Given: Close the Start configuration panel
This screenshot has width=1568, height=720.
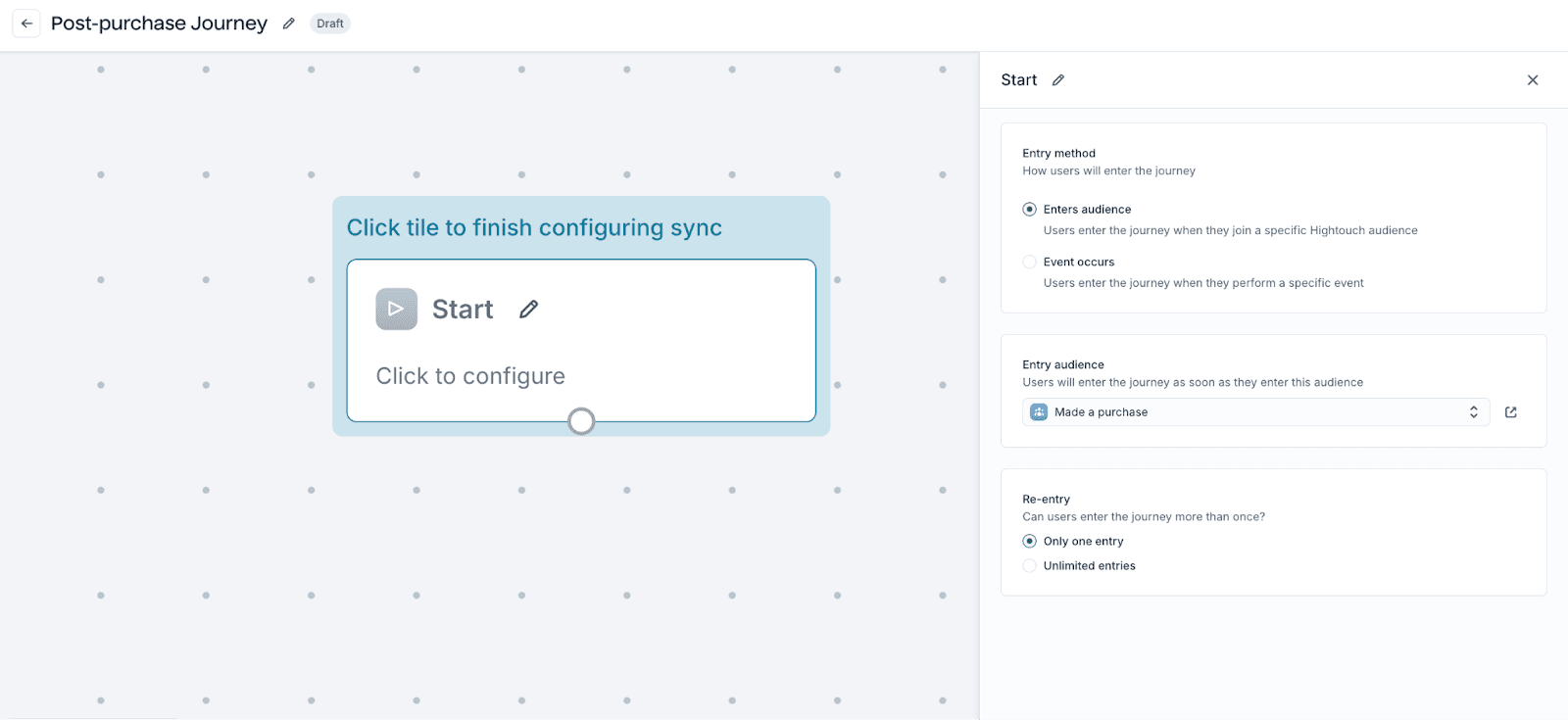Looking at the screenshot, I should (x=1533, y=80).
